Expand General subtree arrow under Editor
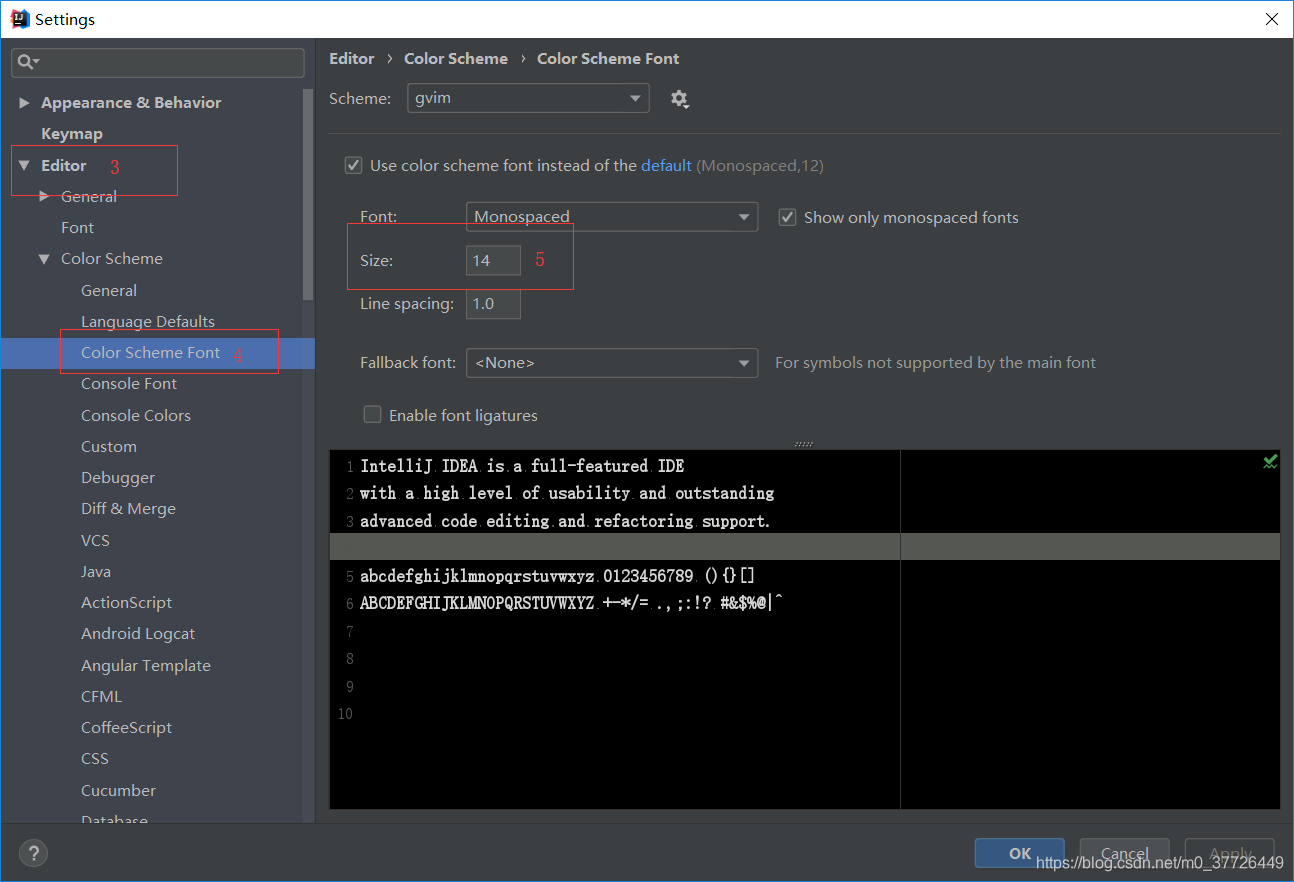1294x882 pixels. [x=44, y=196]
